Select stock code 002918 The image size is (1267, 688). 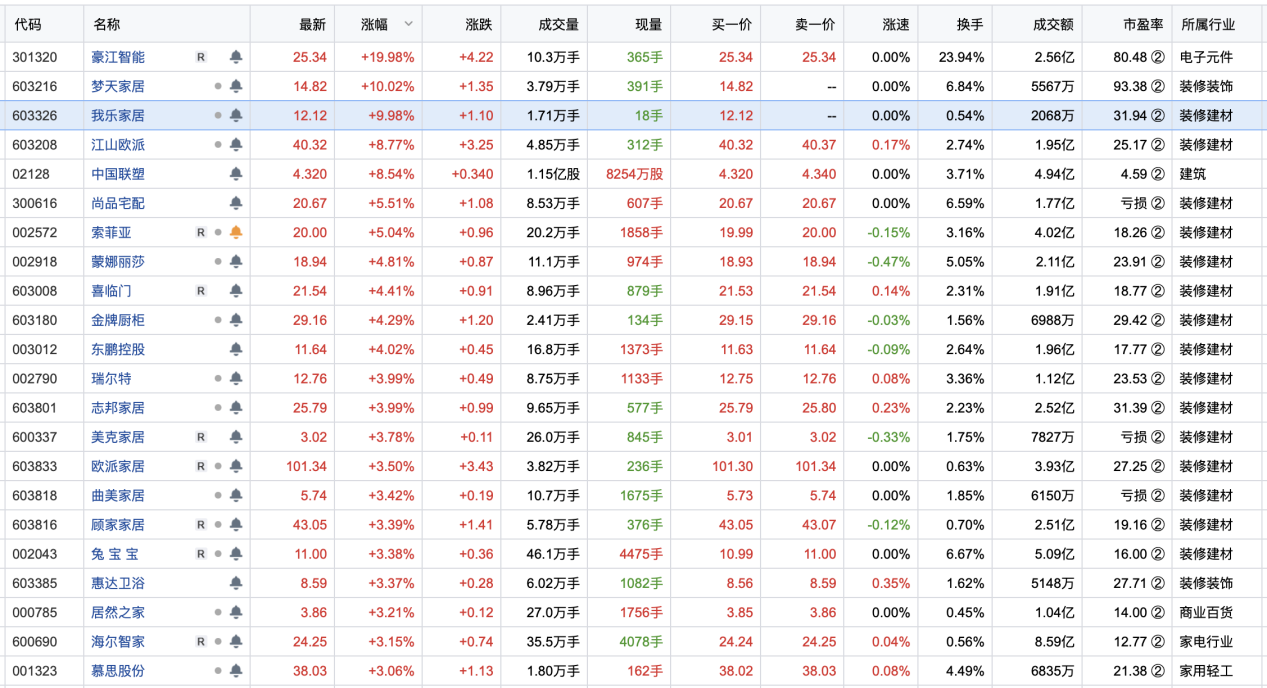[35, 261]
